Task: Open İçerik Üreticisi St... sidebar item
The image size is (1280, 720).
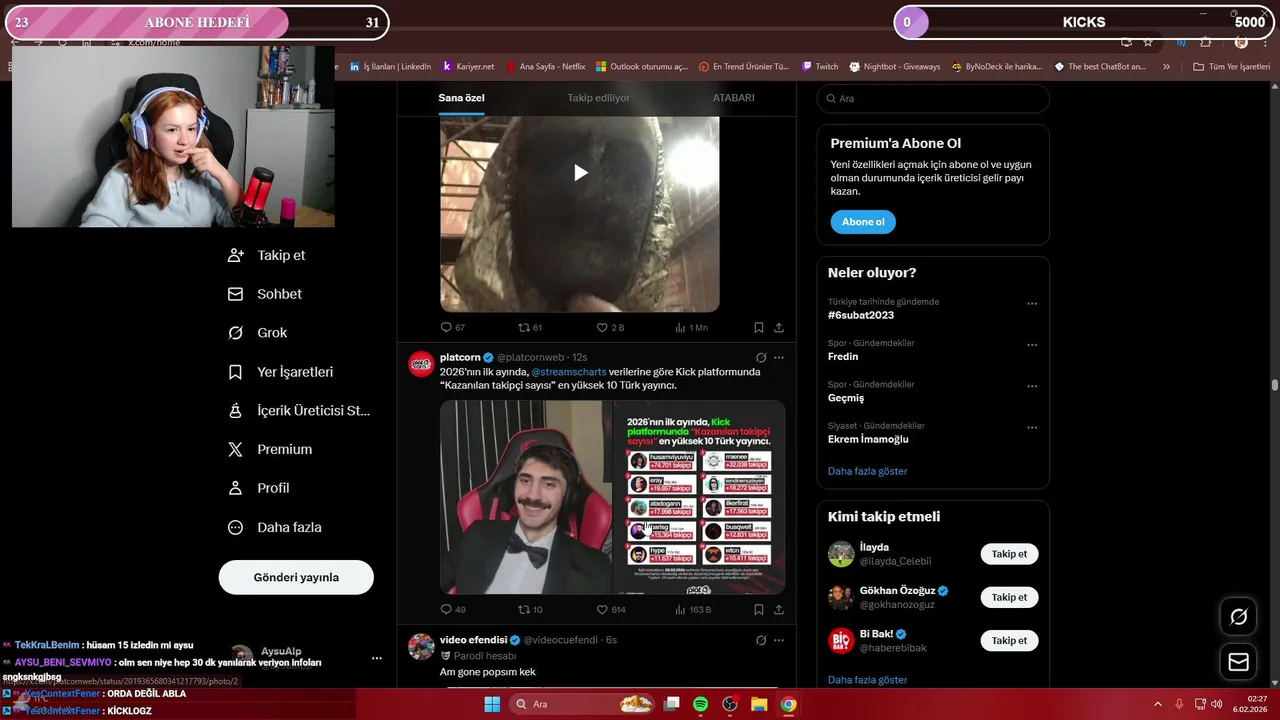Action: coord(299,411)
